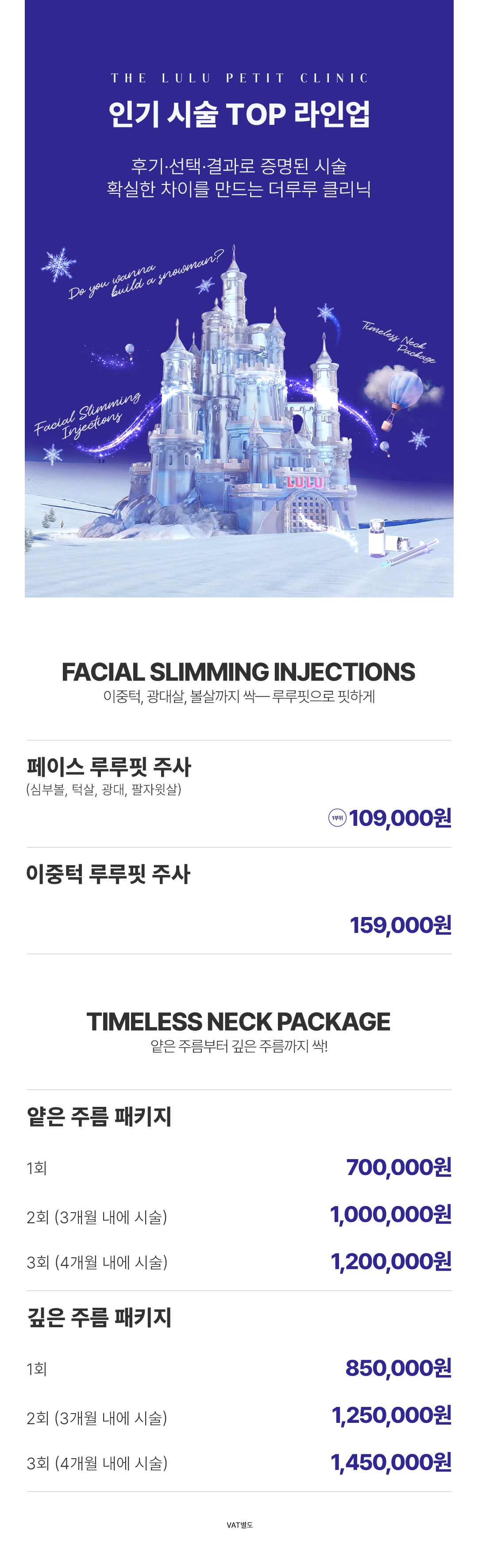Click the 인기 시술 TOP 라인업 headline

coord(239,114)
